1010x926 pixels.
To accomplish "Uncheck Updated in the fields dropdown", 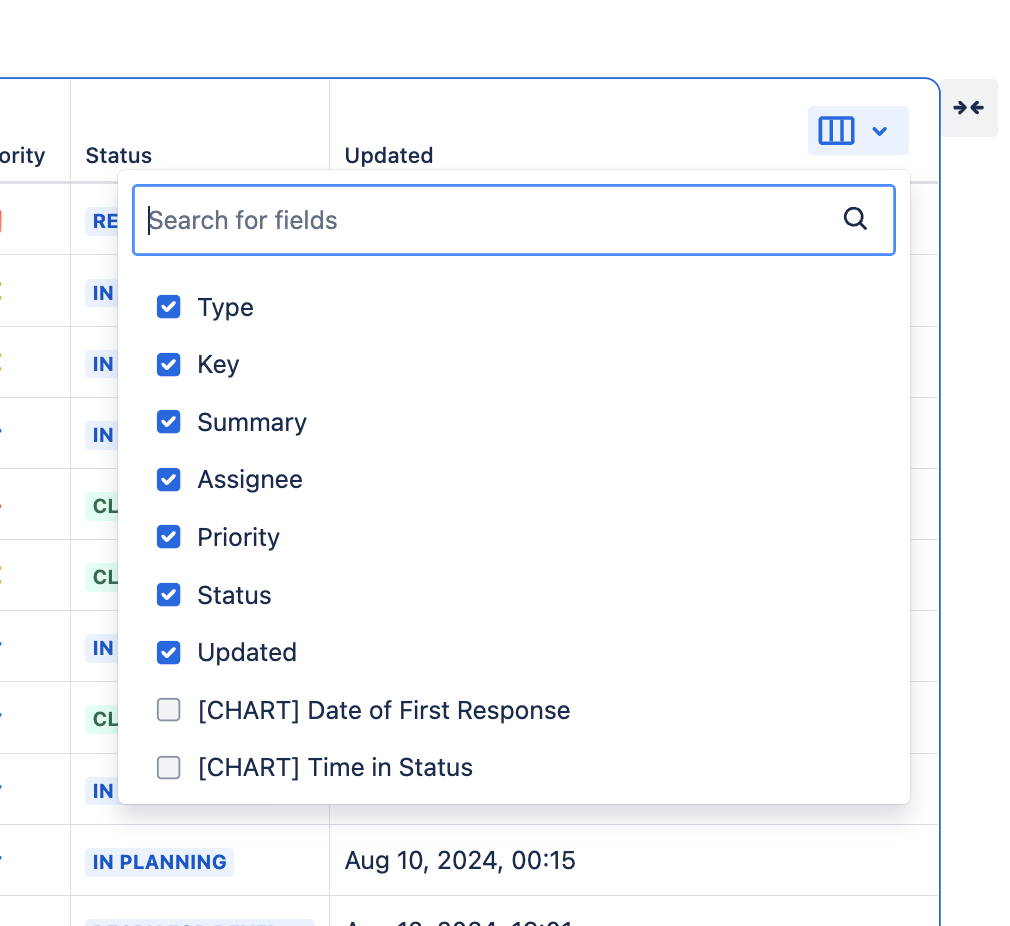I will click(x=168, y=652).
